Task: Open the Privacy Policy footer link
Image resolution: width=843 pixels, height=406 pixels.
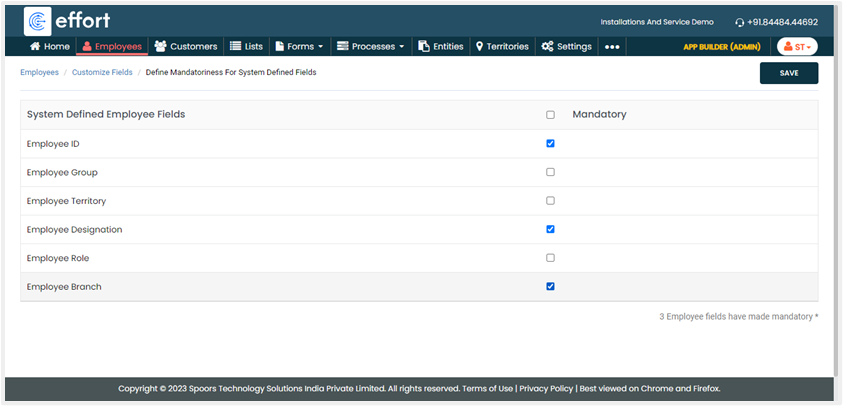Action: click(x=546, y=388)
